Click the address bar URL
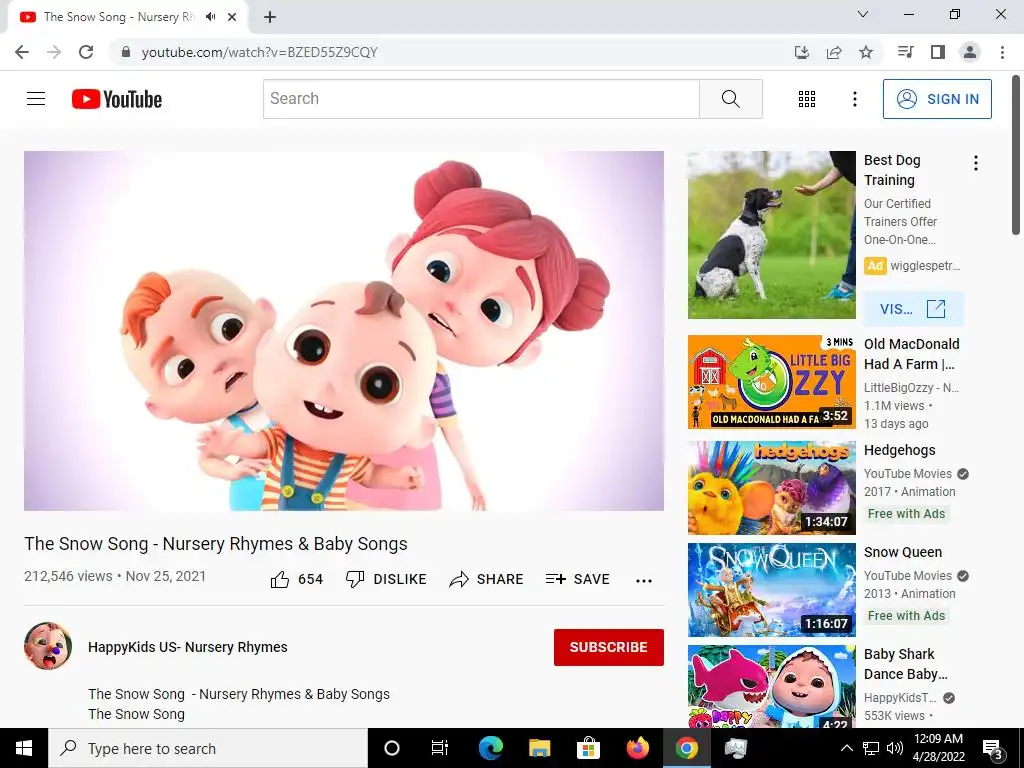Image resolution: width=1024 pixels, height=768 pixels. coord(259,52)
